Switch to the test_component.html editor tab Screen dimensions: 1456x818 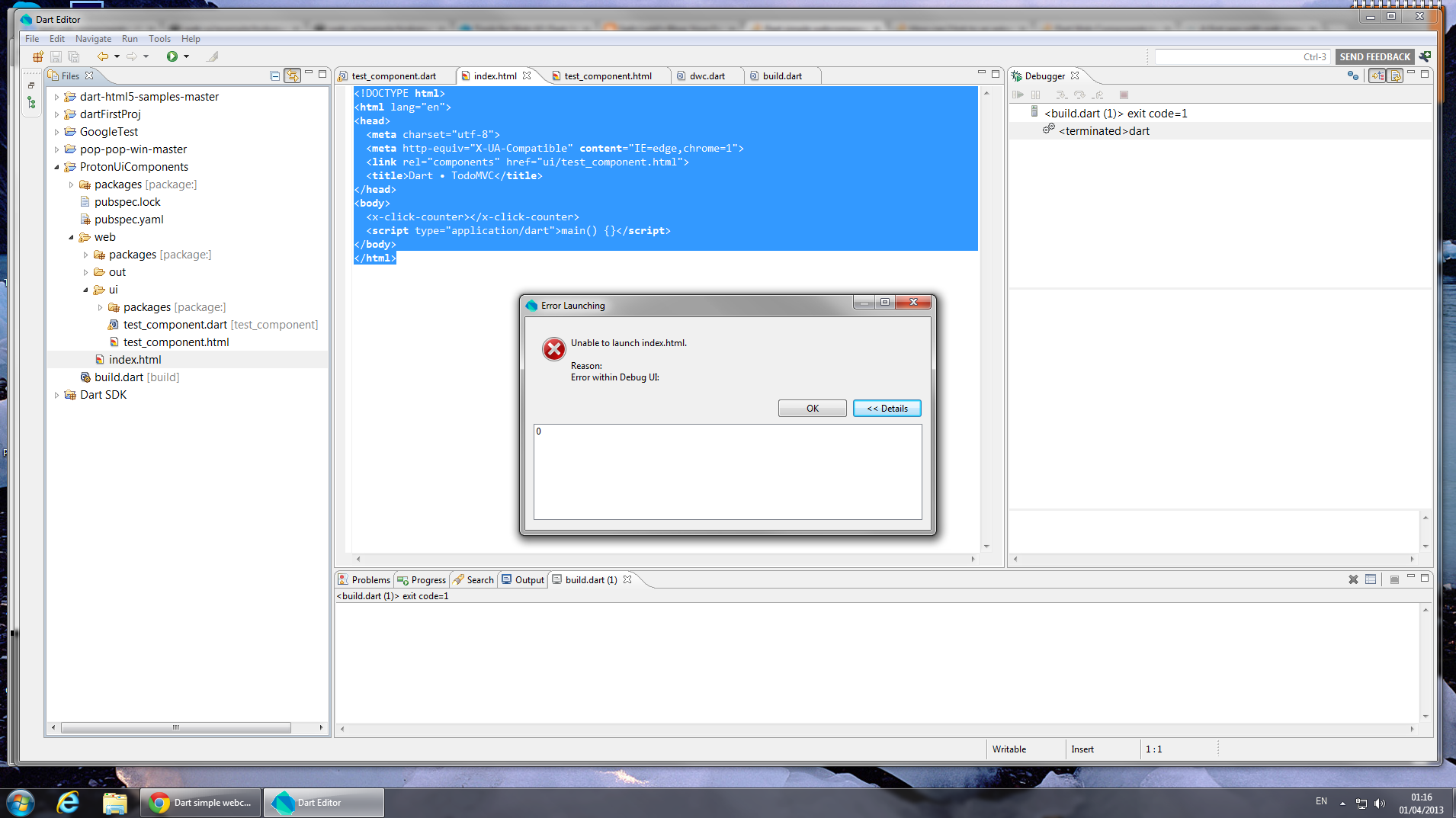[x=608, y=76]
